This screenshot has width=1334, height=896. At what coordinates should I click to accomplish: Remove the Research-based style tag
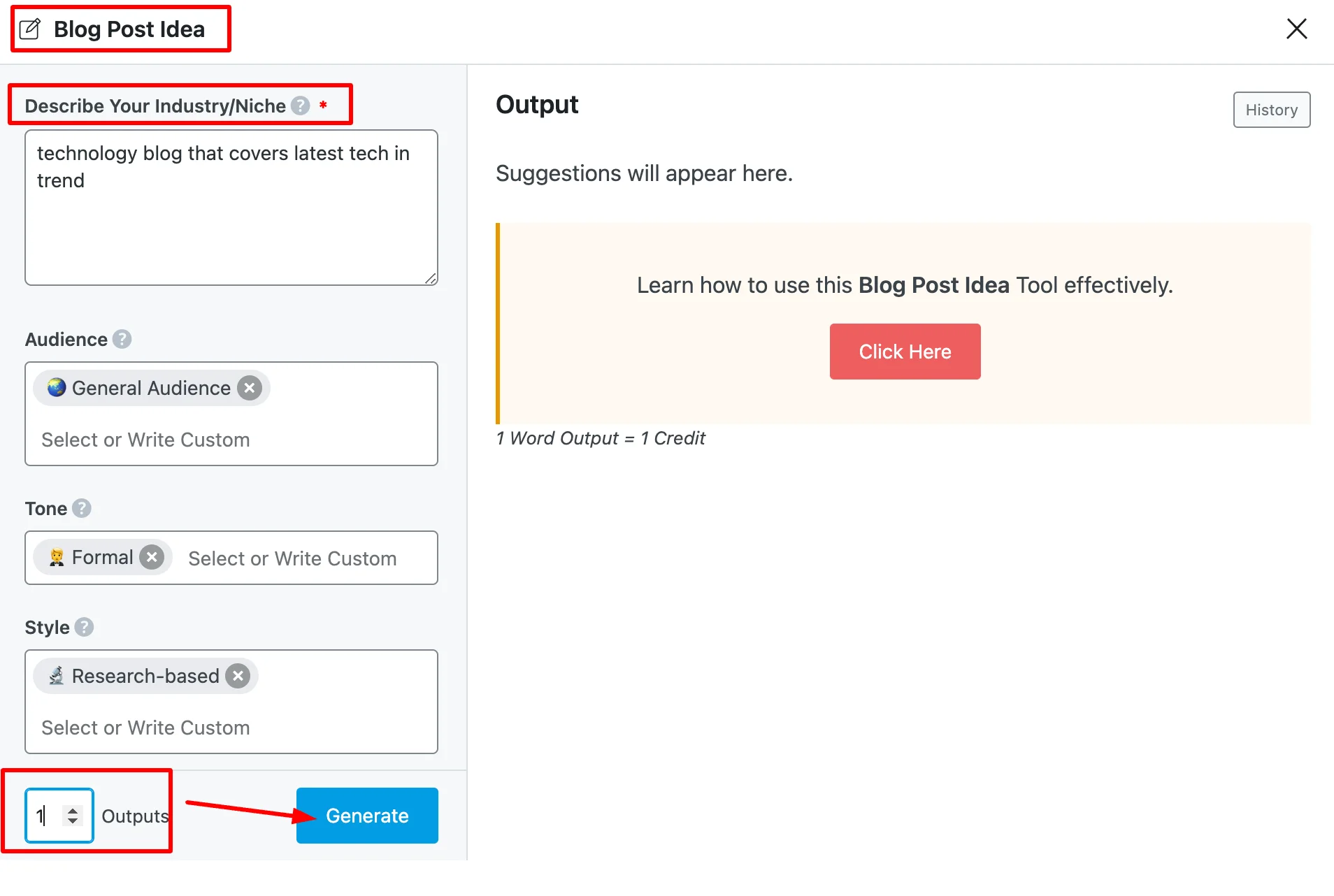pos(238,676)
